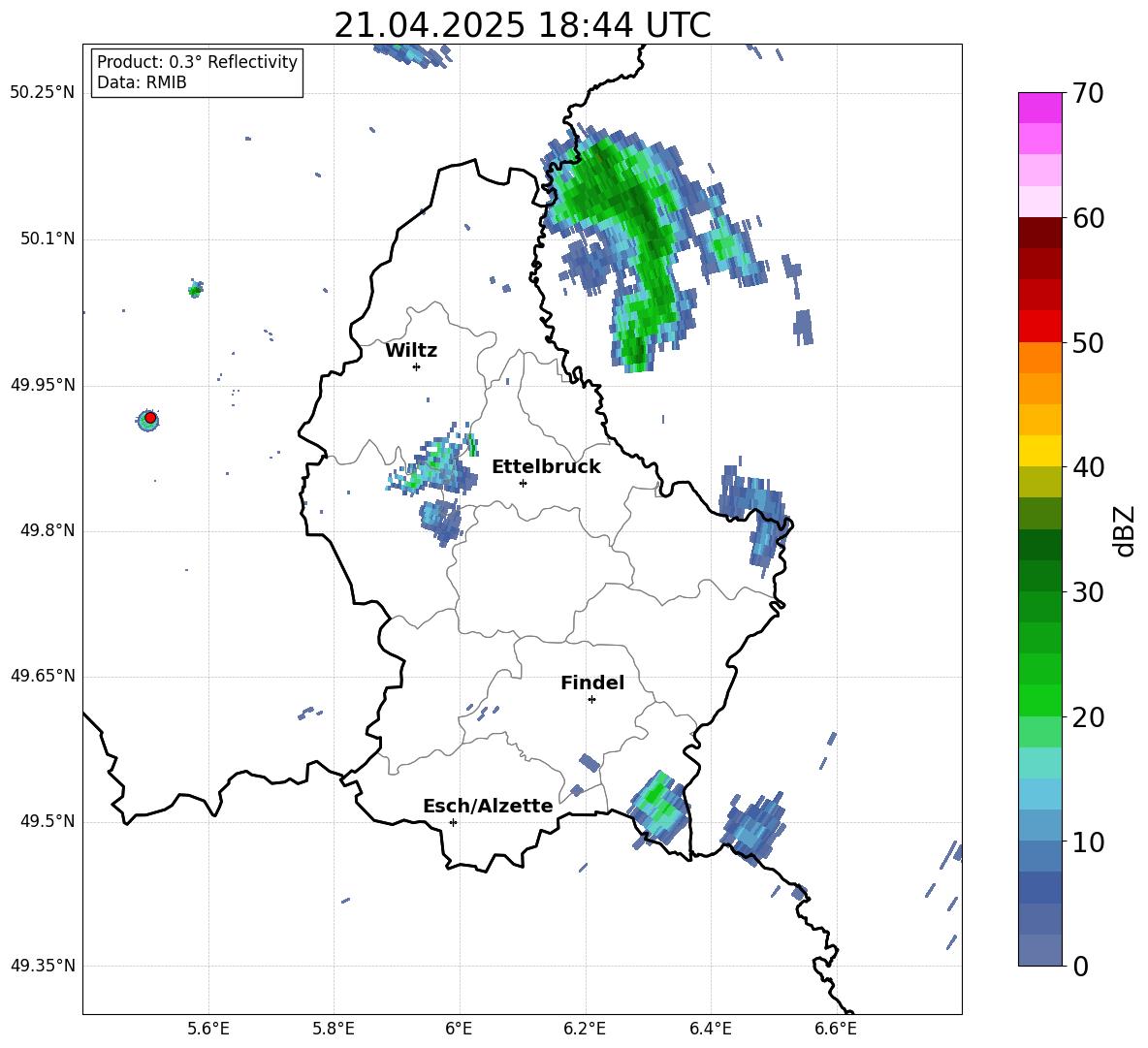Click the 5.8°E longitude label

334,1029
